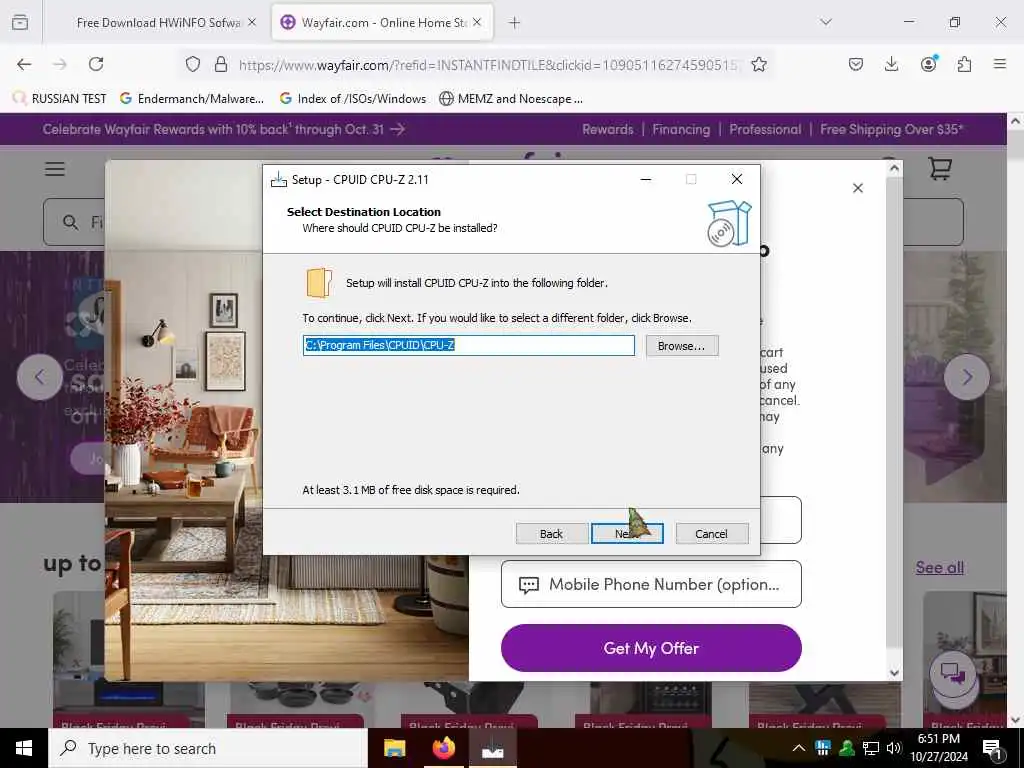Click the Celebrate Wayfair Rewards banner text

click(223, 129)
